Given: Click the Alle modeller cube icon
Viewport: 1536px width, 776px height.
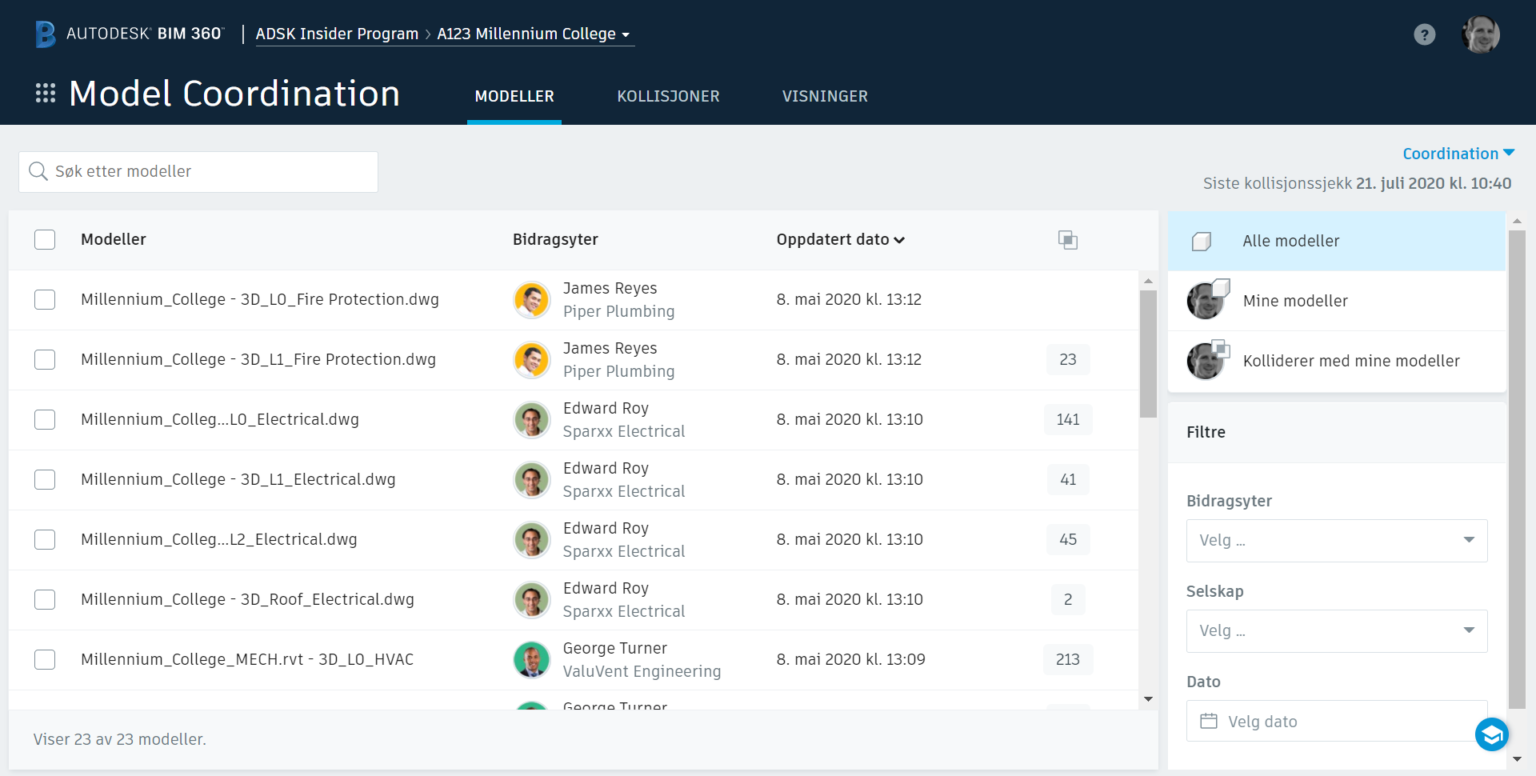Looking at the screenshot, I should point(1201,241).
